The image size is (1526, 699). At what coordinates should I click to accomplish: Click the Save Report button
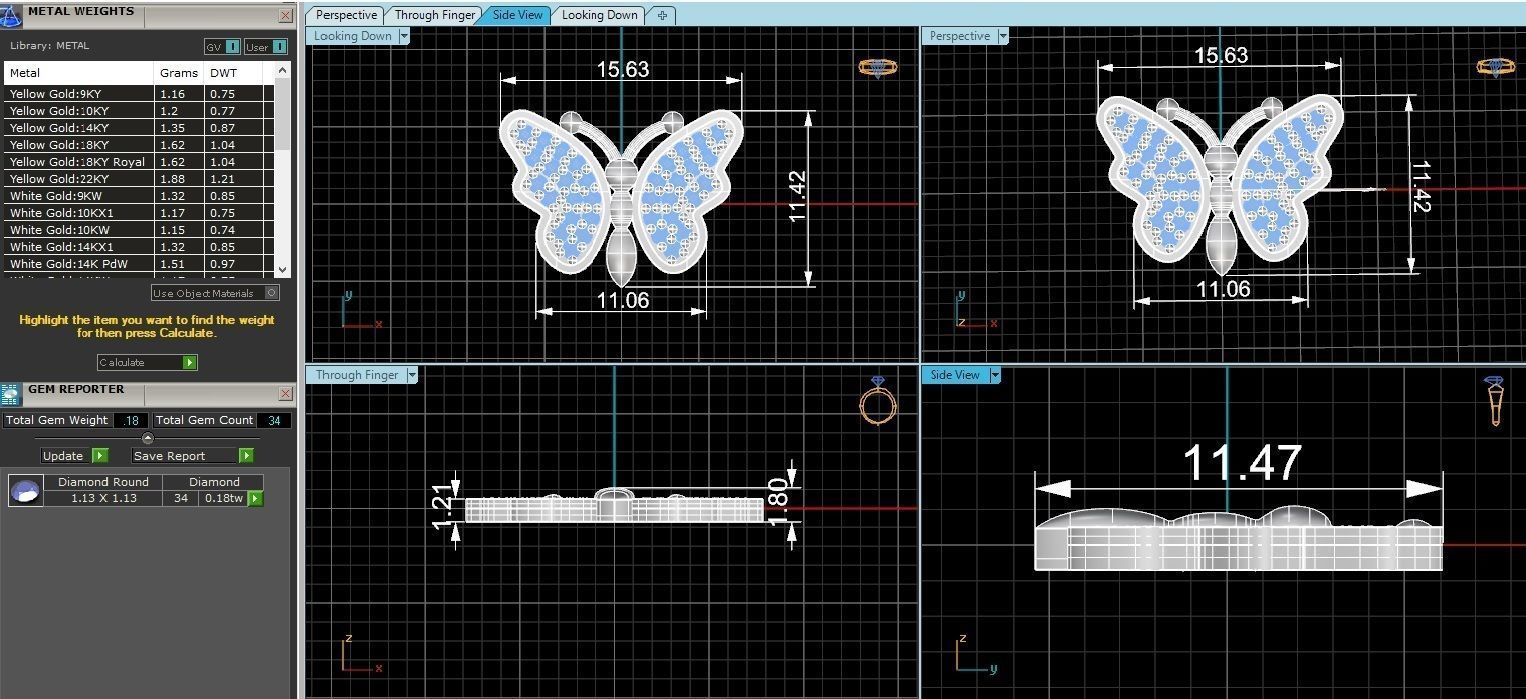pos(180,455)
